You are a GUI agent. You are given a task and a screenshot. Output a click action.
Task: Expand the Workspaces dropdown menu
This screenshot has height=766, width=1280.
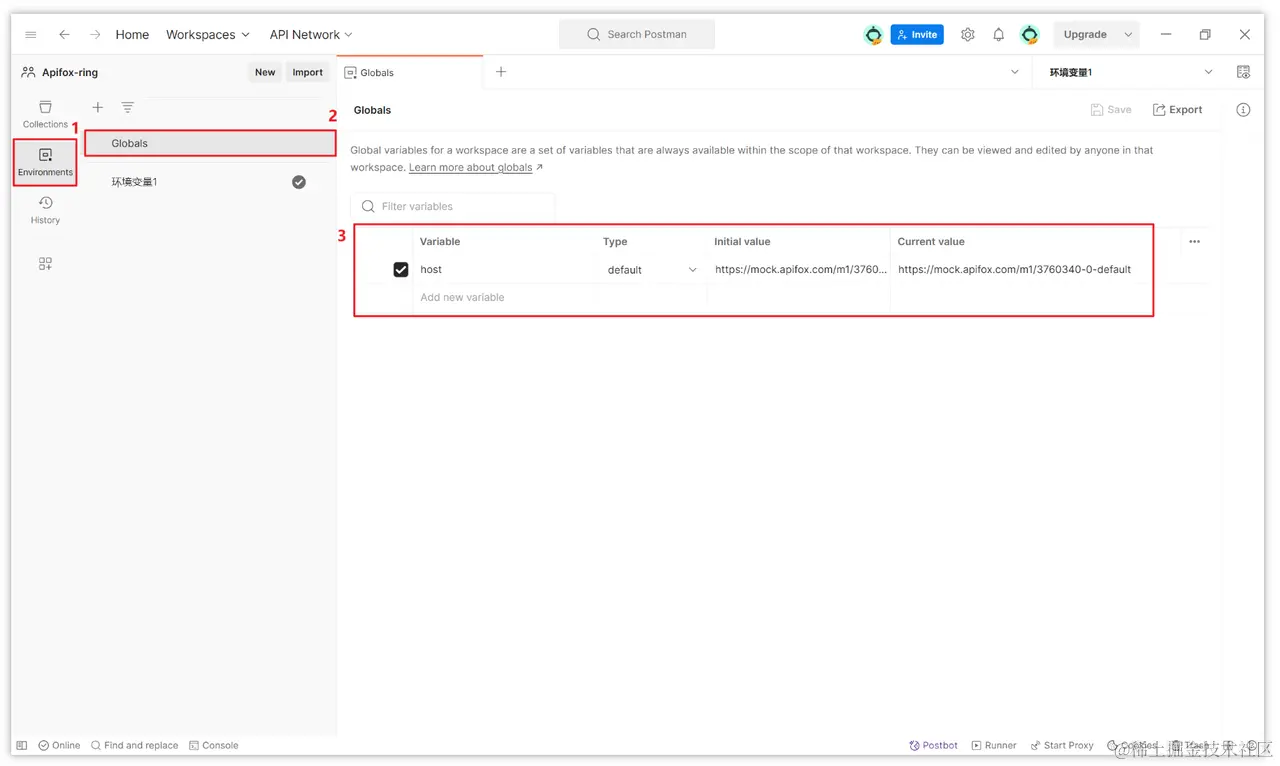pyautogui.click(x=207, y=35)
